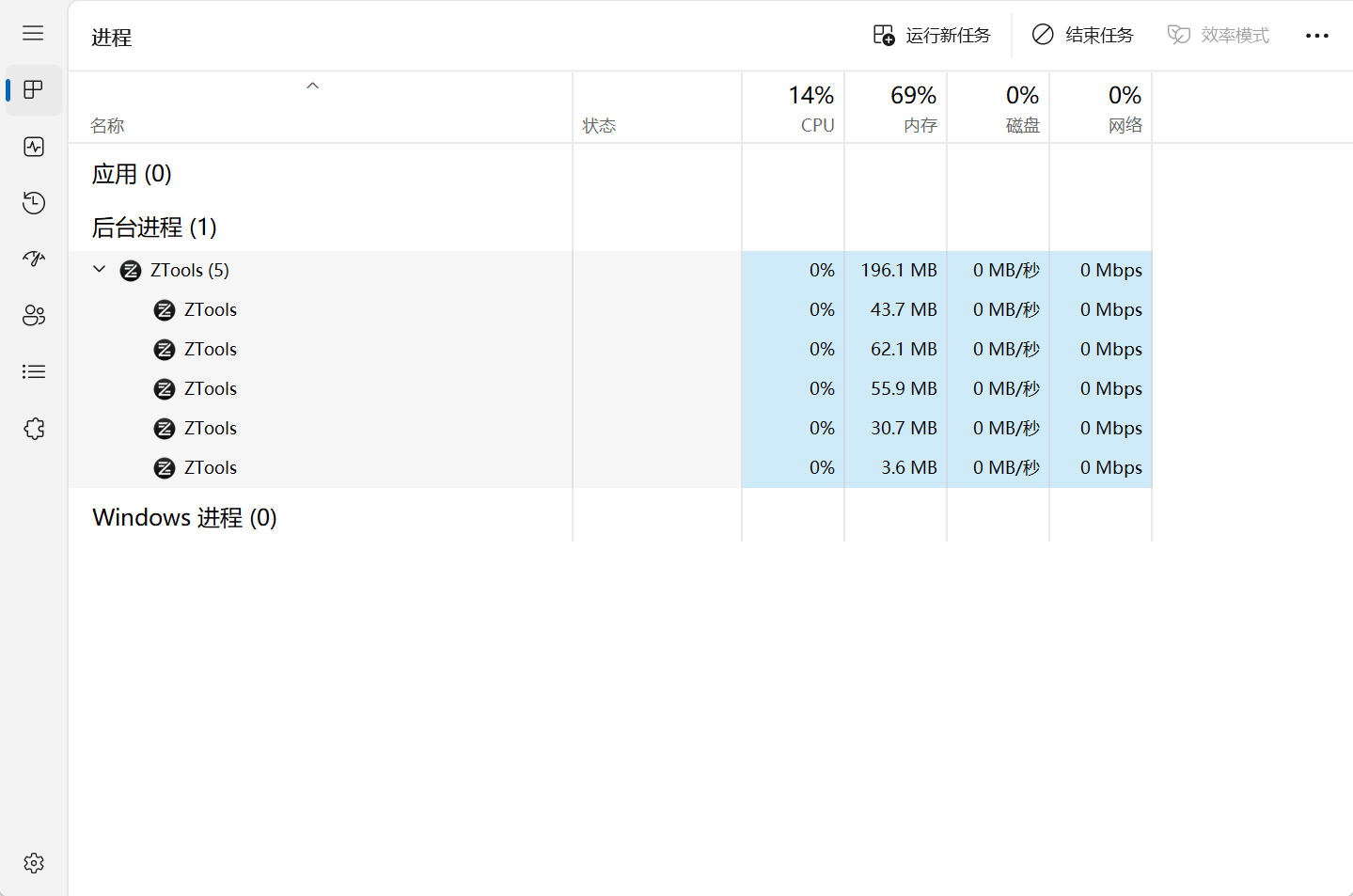1353x896 pixels.
Task: Click the 55.9 MB memory value
Action: pos(904,389)
